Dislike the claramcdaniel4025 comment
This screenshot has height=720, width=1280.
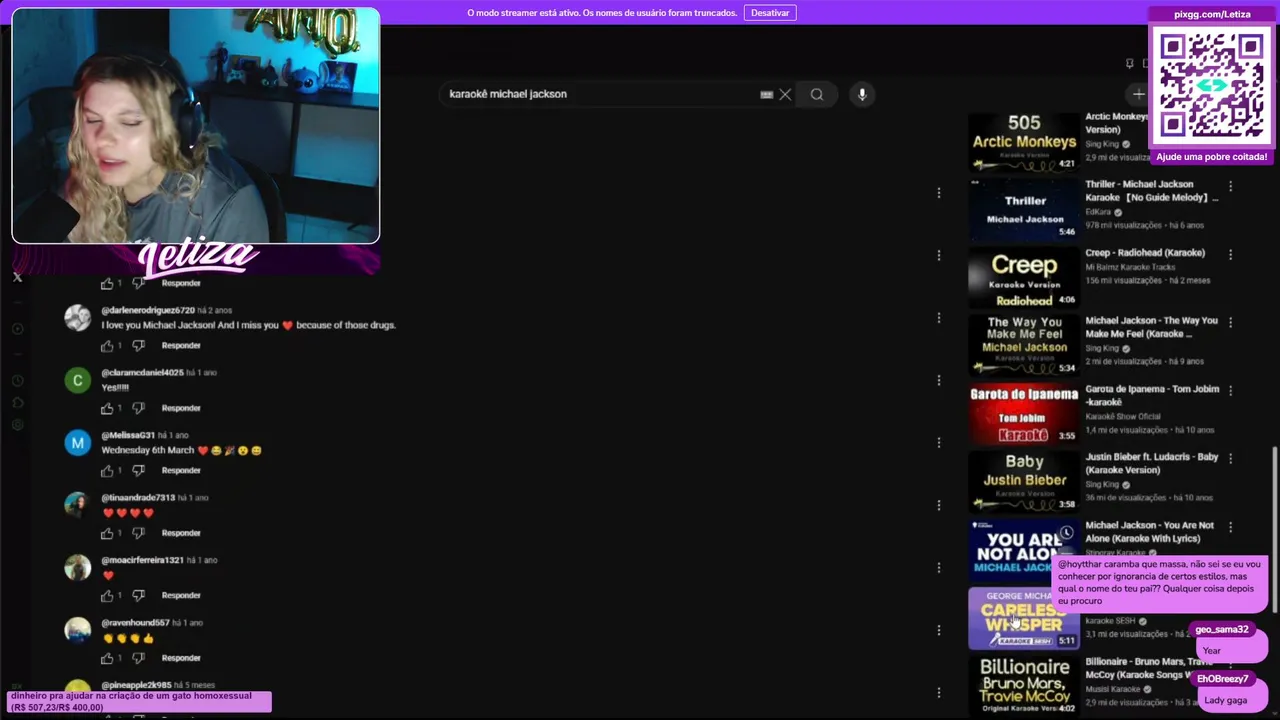click(x=139, y=408)
